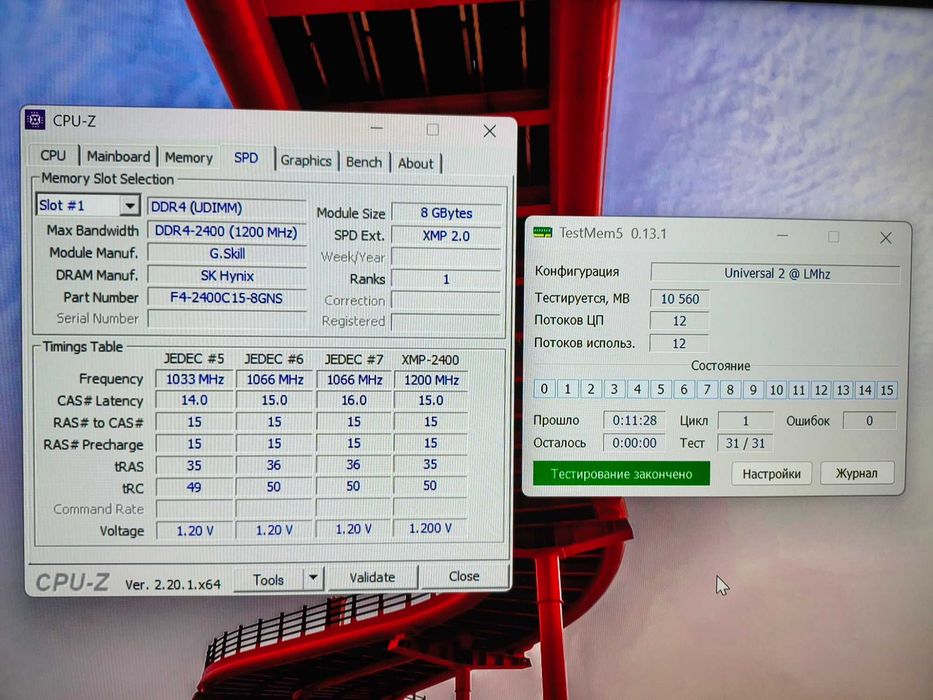
Task: Click state cell 5 in TestMem5
Action: point(660,389)
